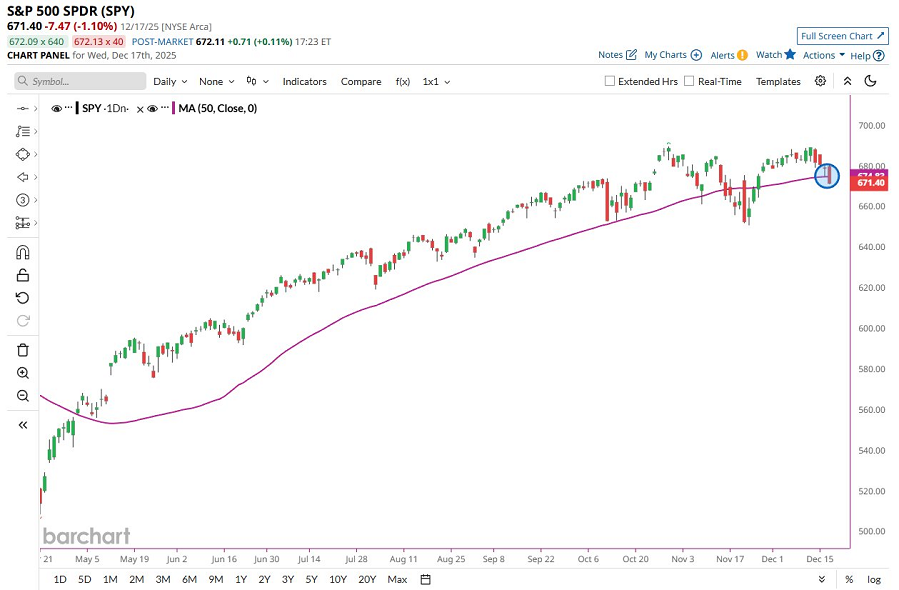The height and width of the screenshot is (590, 899).
Task: Open the Indicators menu
Action: click(305, 81)
